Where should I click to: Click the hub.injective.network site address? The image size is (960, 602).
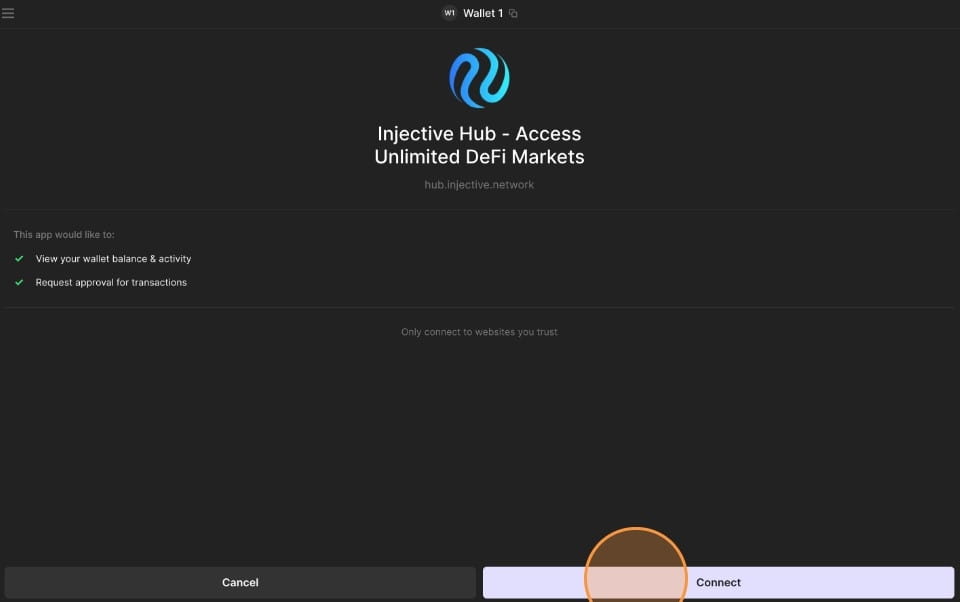[479, 185]
